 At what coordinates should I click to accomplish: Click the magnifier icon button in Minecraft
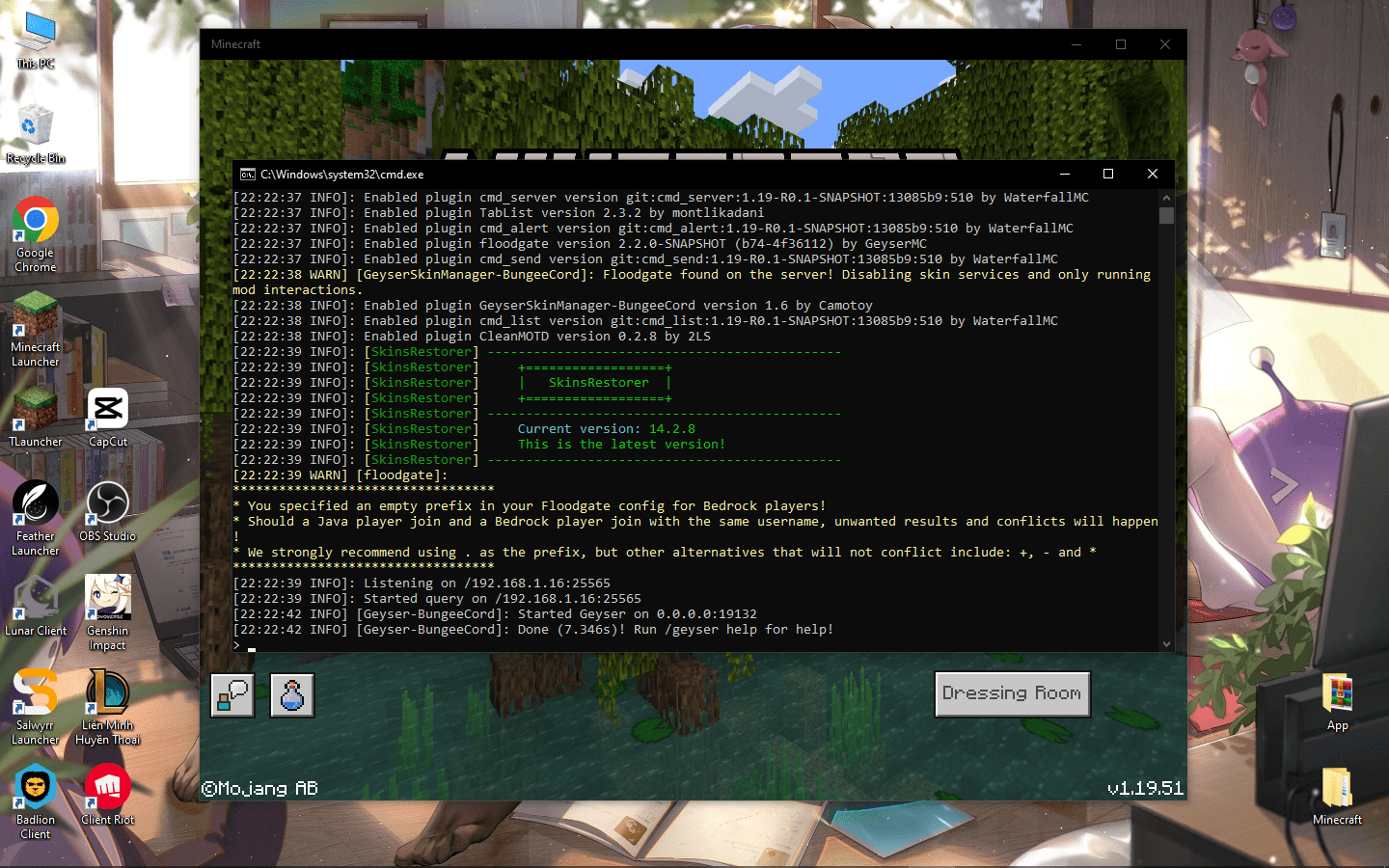pyautogui.click(x=232, y=695)
